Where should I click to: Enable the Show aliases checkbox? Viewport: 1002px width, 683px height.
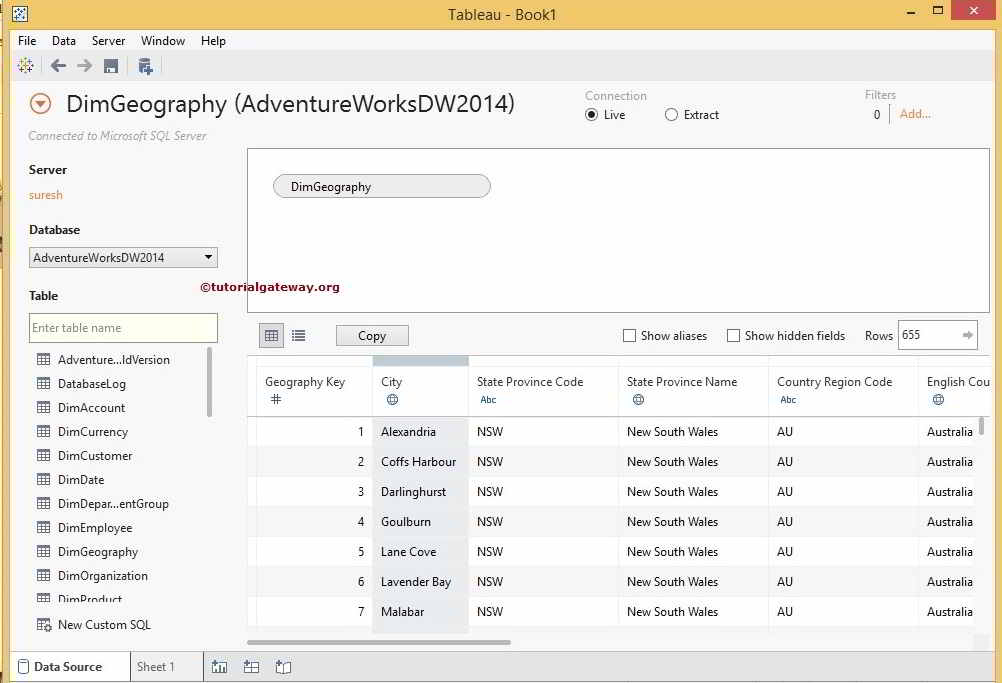tap(629, 336)
